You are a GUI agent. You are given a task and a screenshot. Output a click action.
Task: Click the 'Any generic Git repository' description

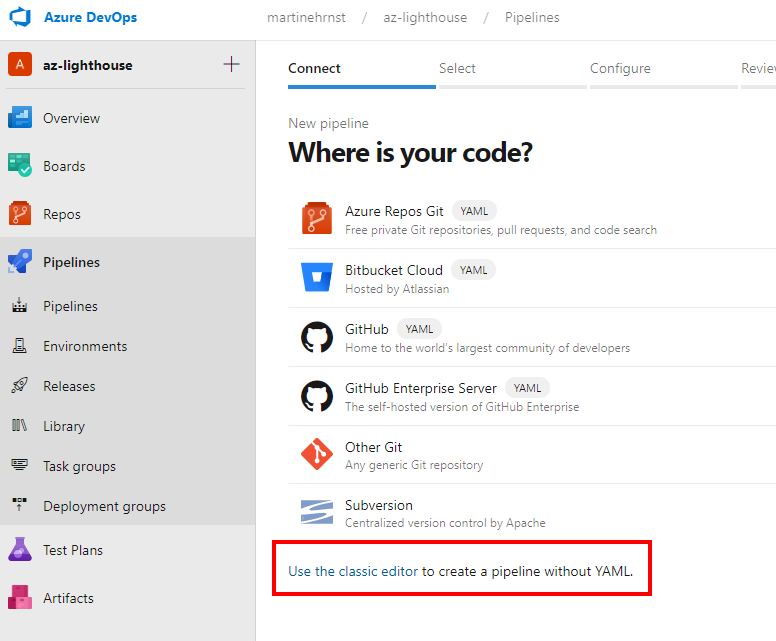[x=414, y=465]
